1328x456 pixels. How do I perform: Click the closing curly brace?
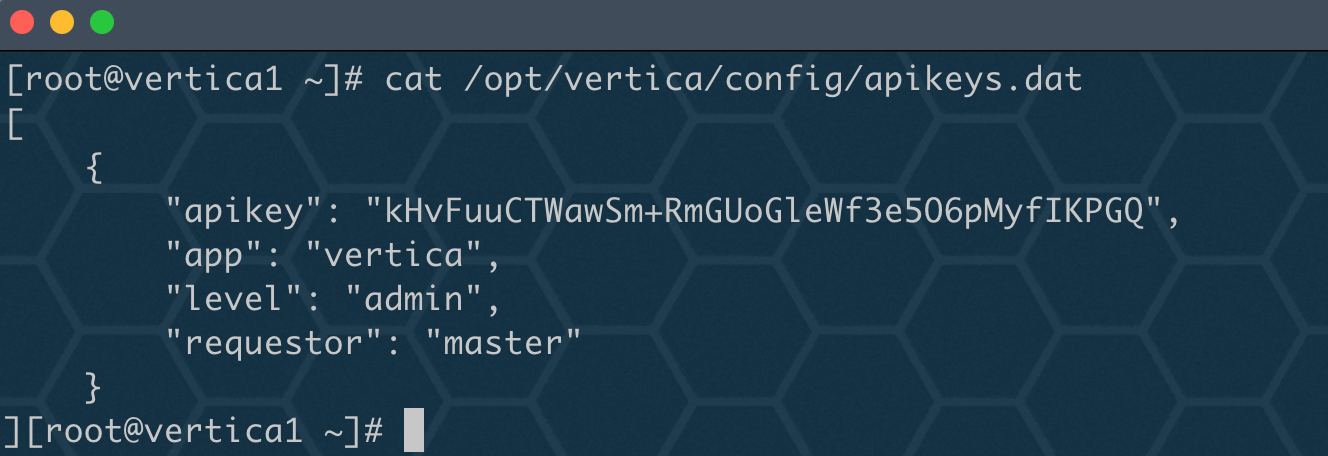click(x=95, y=387)
